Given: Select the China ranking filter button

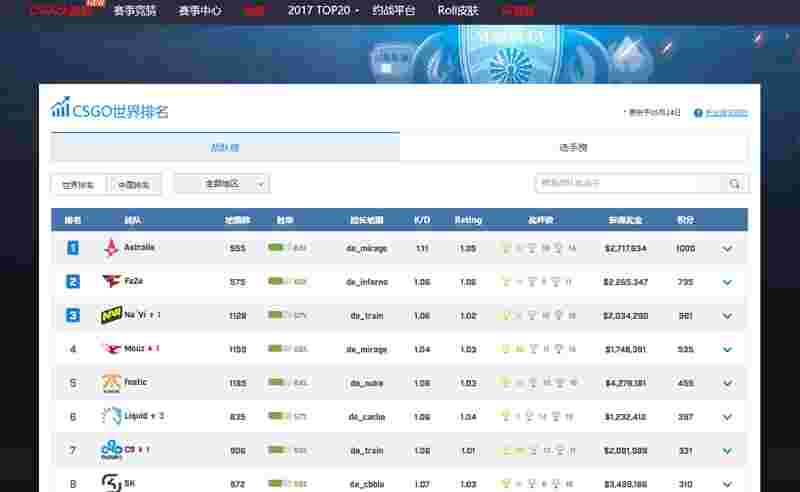Looking at the screenshot, I should click(x=134, y=185).
